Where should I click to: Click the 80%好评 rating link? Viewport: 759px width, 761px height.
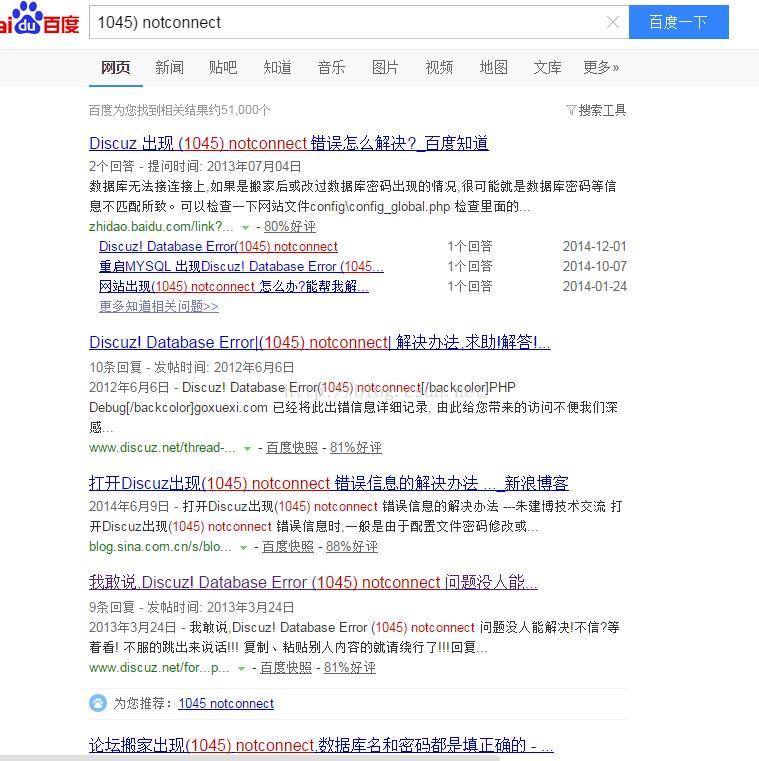pyautogui.click(x=290, y=227)
